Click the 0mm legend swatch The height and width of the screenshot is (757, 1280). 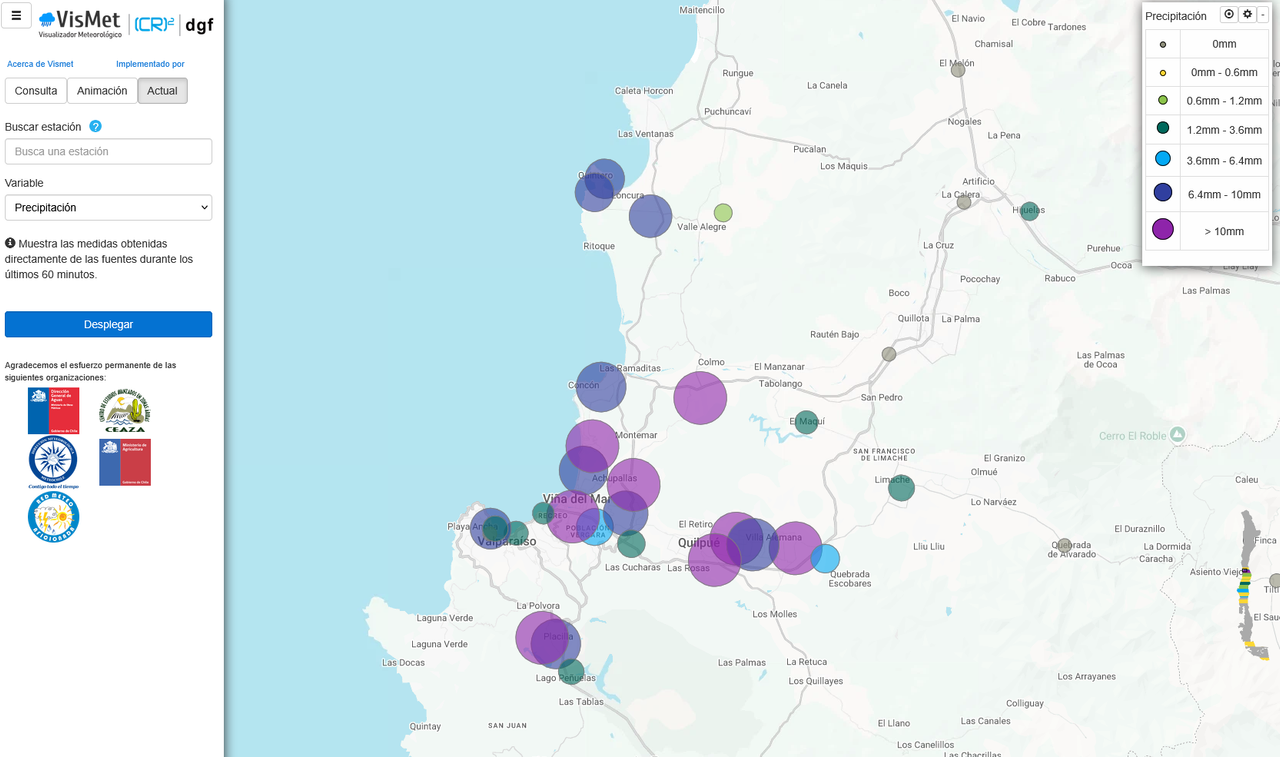click(1163, 44)
